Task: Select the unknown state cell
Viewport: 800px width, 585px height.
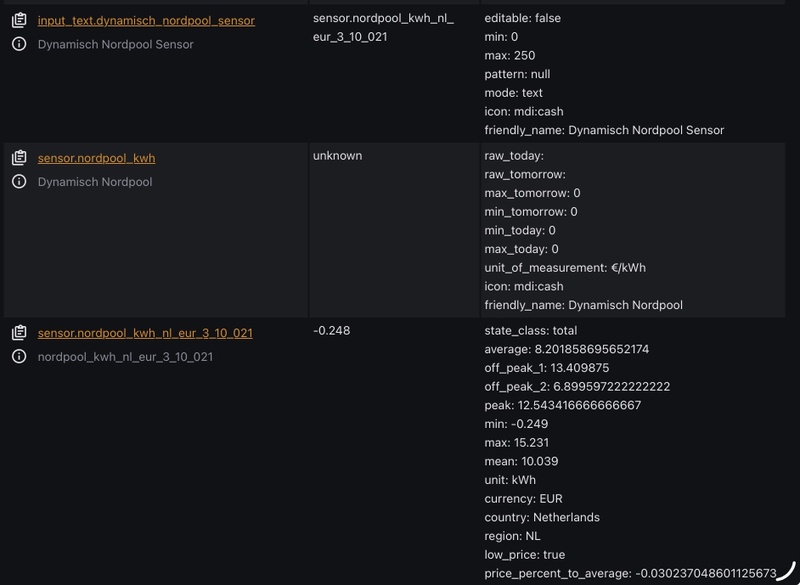Action: (x=337, y=156)
